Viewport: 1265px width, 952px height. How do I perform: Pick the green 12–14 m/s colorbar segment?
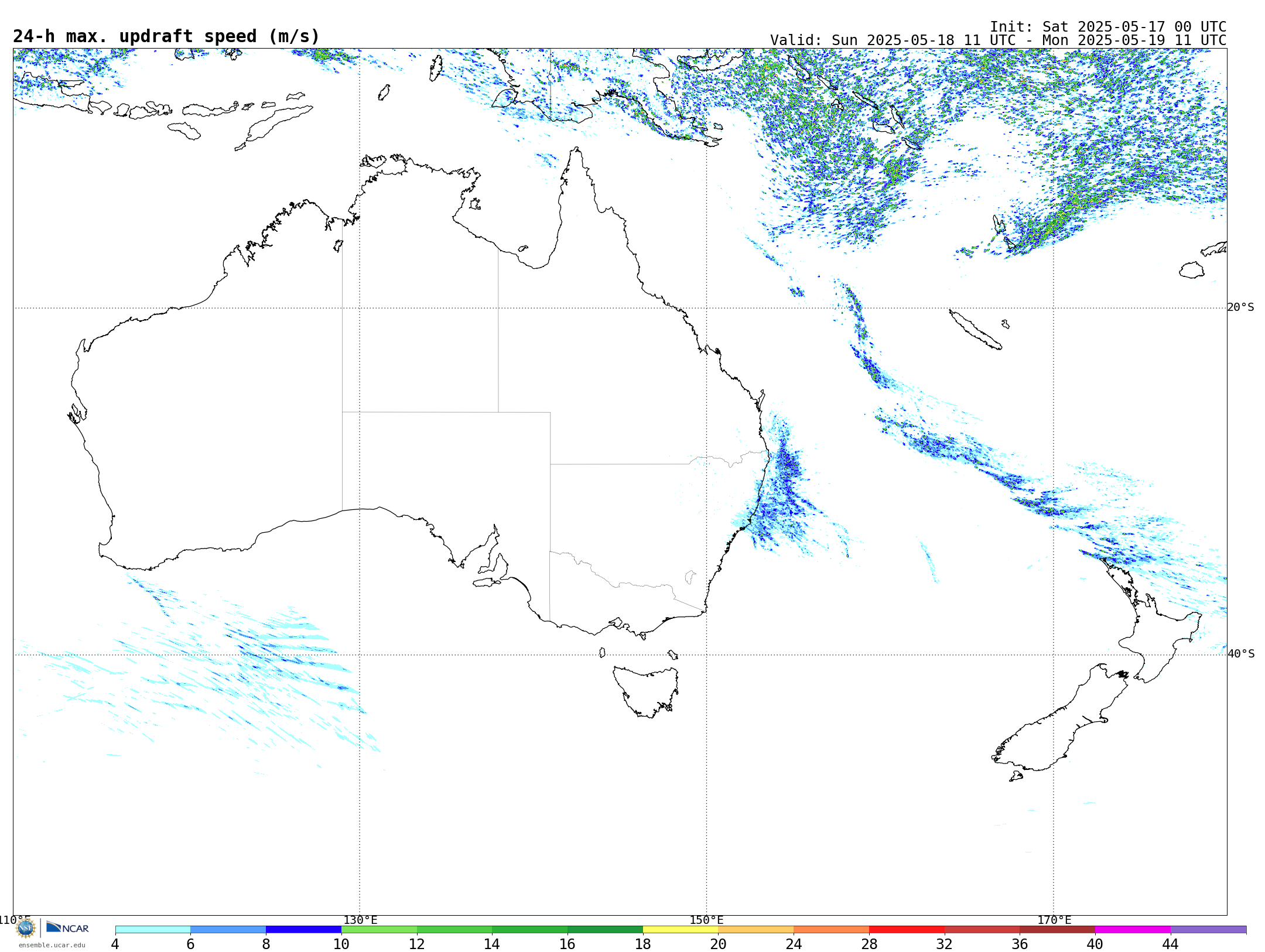tap(454, 929)
